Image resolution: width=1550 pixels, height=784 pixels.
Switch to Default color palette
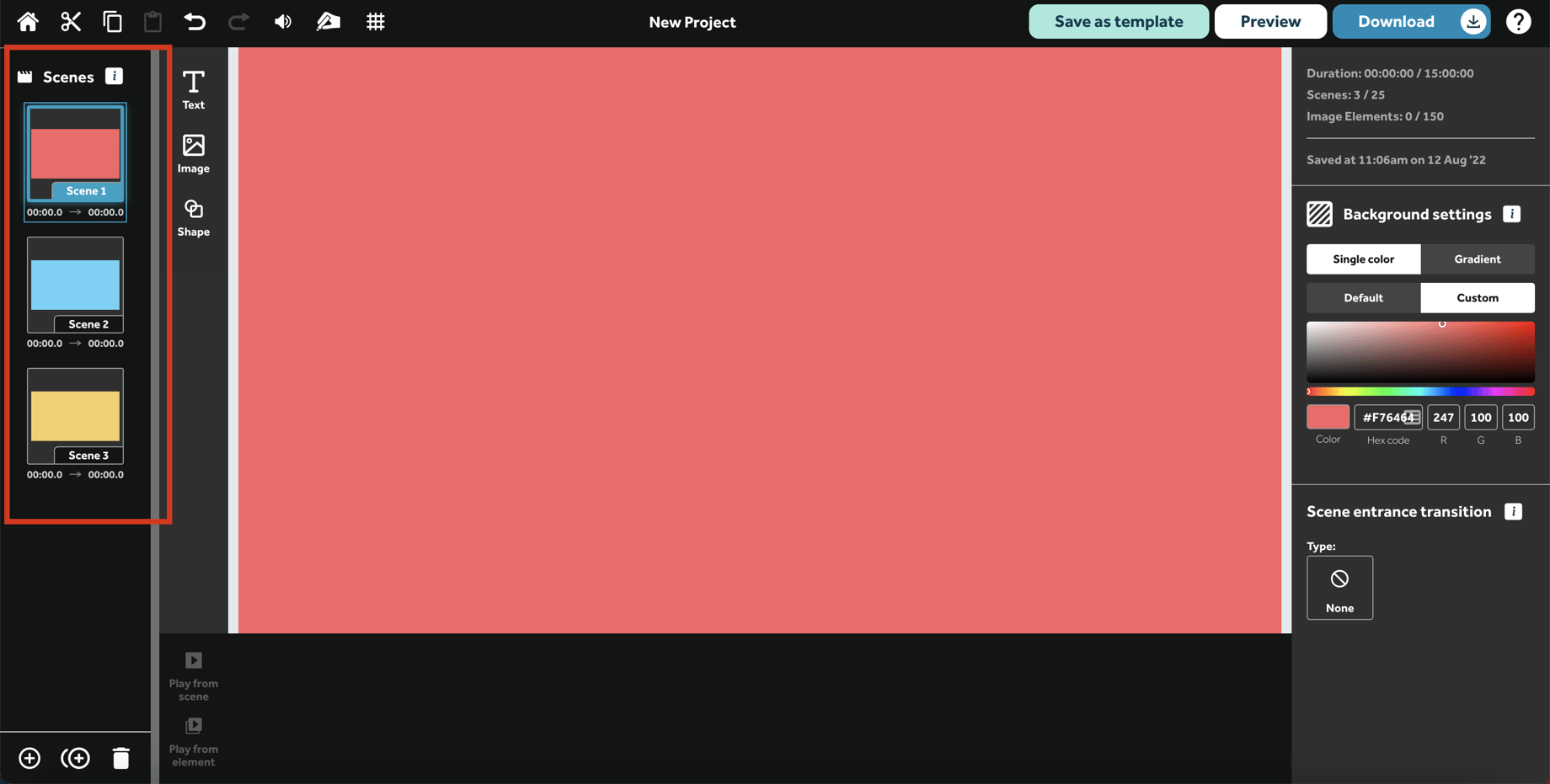click(x=1363, y=298)
